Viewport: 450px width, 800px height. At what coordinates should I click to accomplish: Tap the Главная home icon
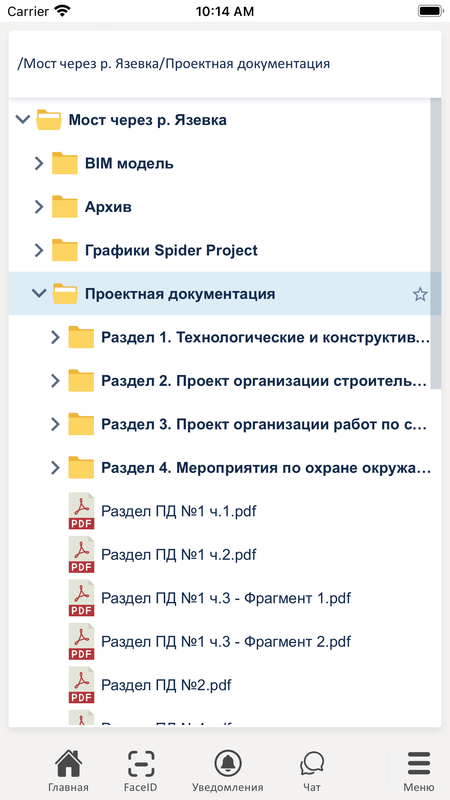[x=68, y=764]
